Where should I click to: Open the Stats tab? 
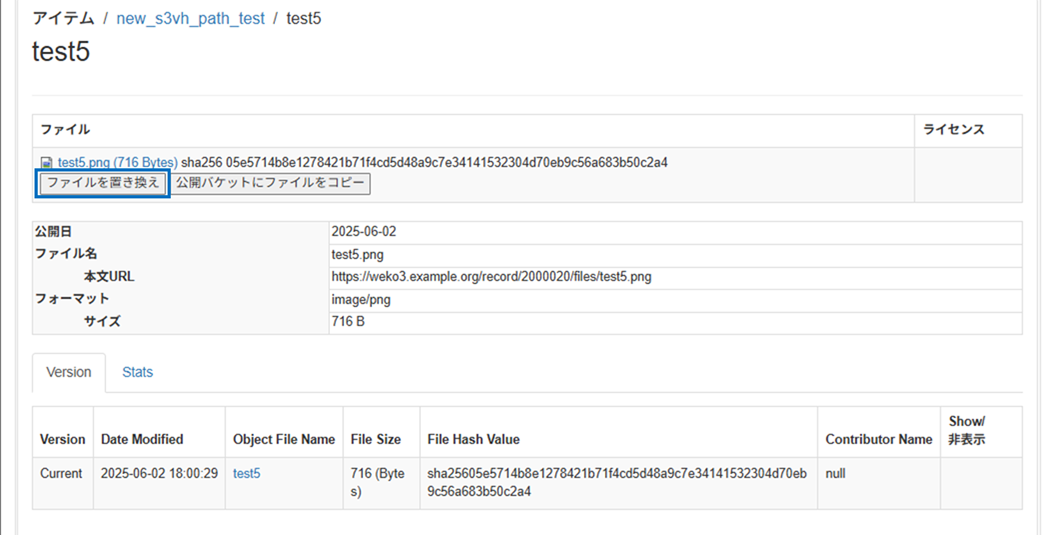pos(137,372)
